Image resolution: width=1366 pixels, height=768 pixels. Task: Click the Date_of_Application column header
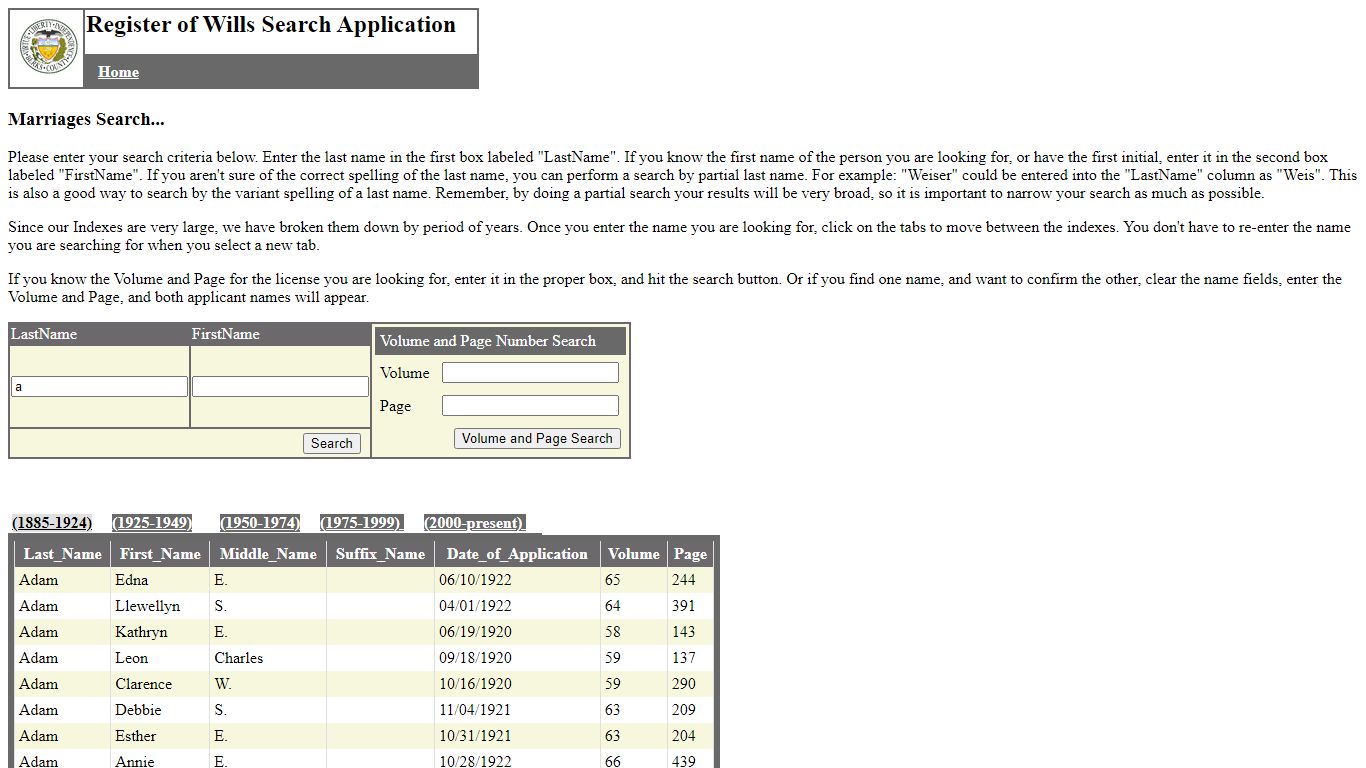point(517,554)
